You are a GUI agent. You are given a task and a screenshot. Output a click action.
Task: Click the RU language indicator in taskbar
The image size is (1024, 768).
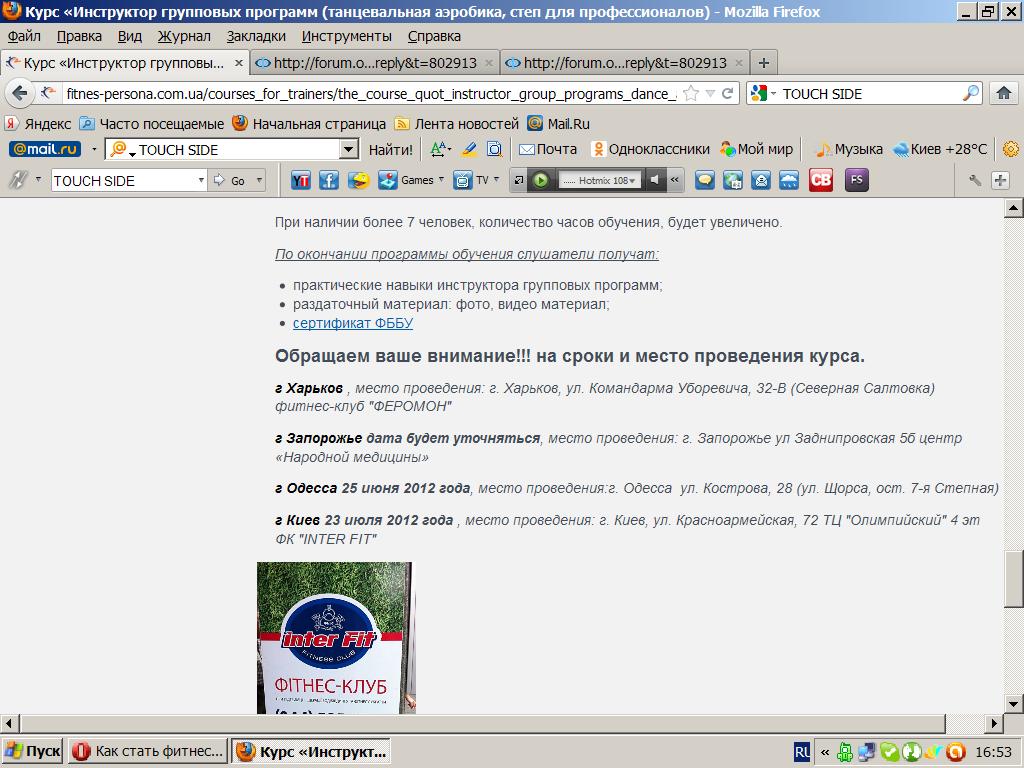pos(802,751)
